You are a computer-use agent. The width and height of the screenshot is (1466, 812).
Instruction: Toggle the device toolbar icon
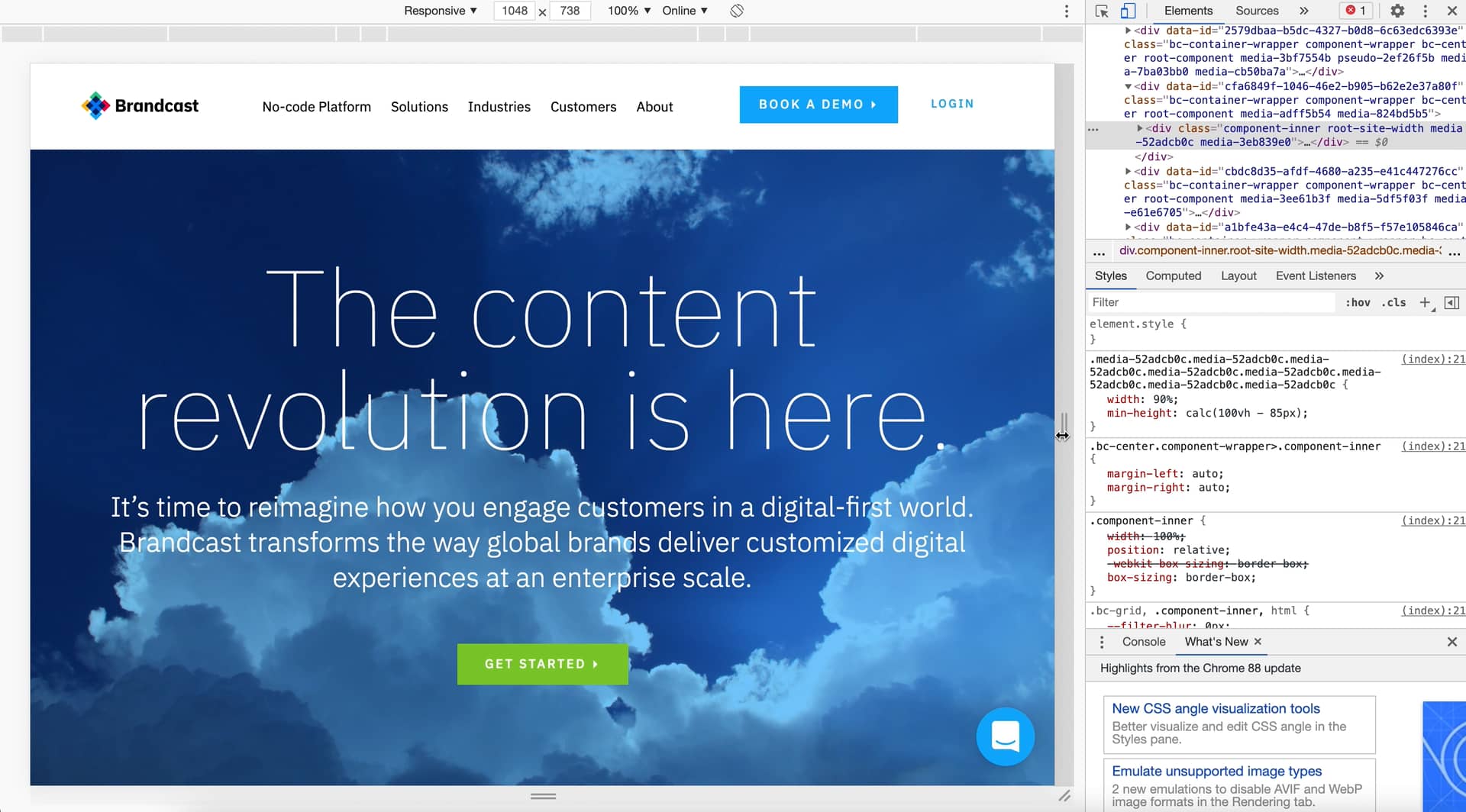click(1128, 11)
